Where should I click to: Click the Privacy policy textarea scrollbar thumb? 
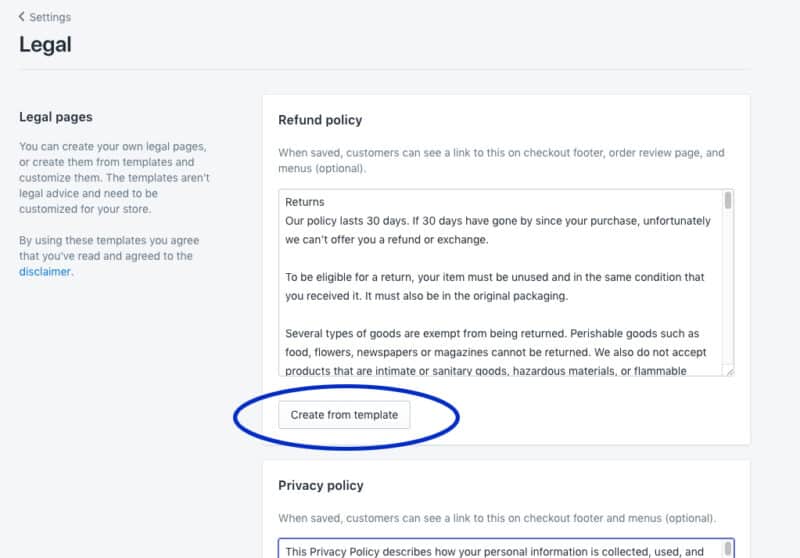pos(728,549)
